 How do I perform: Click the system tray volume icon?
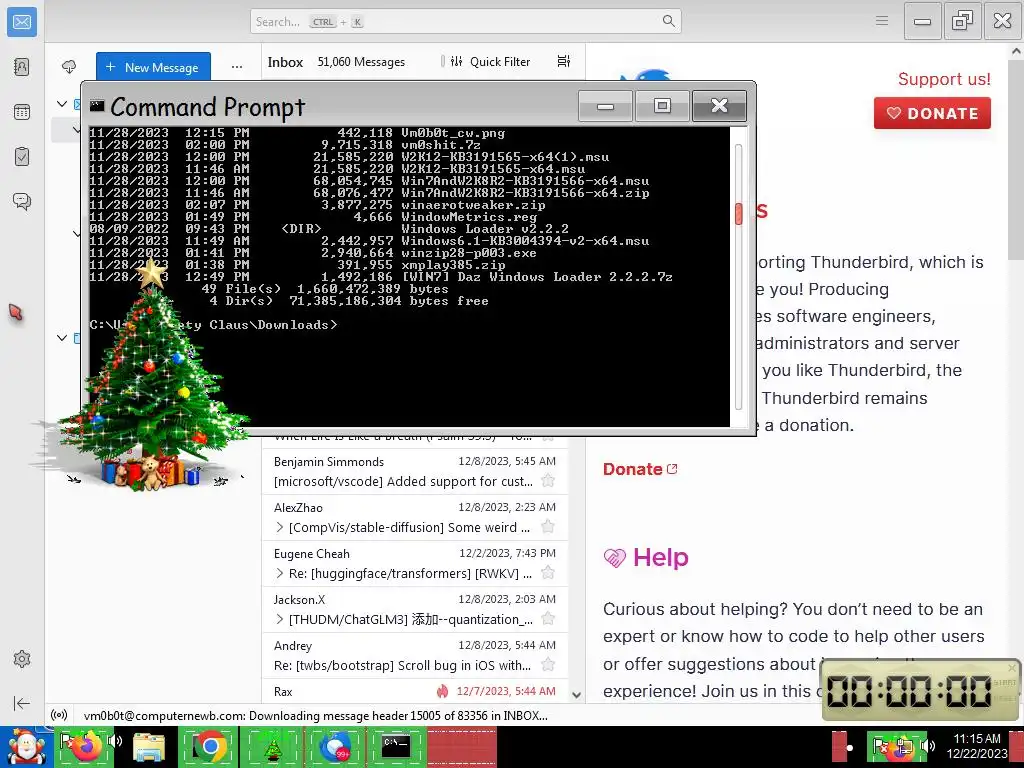[927, 745]
